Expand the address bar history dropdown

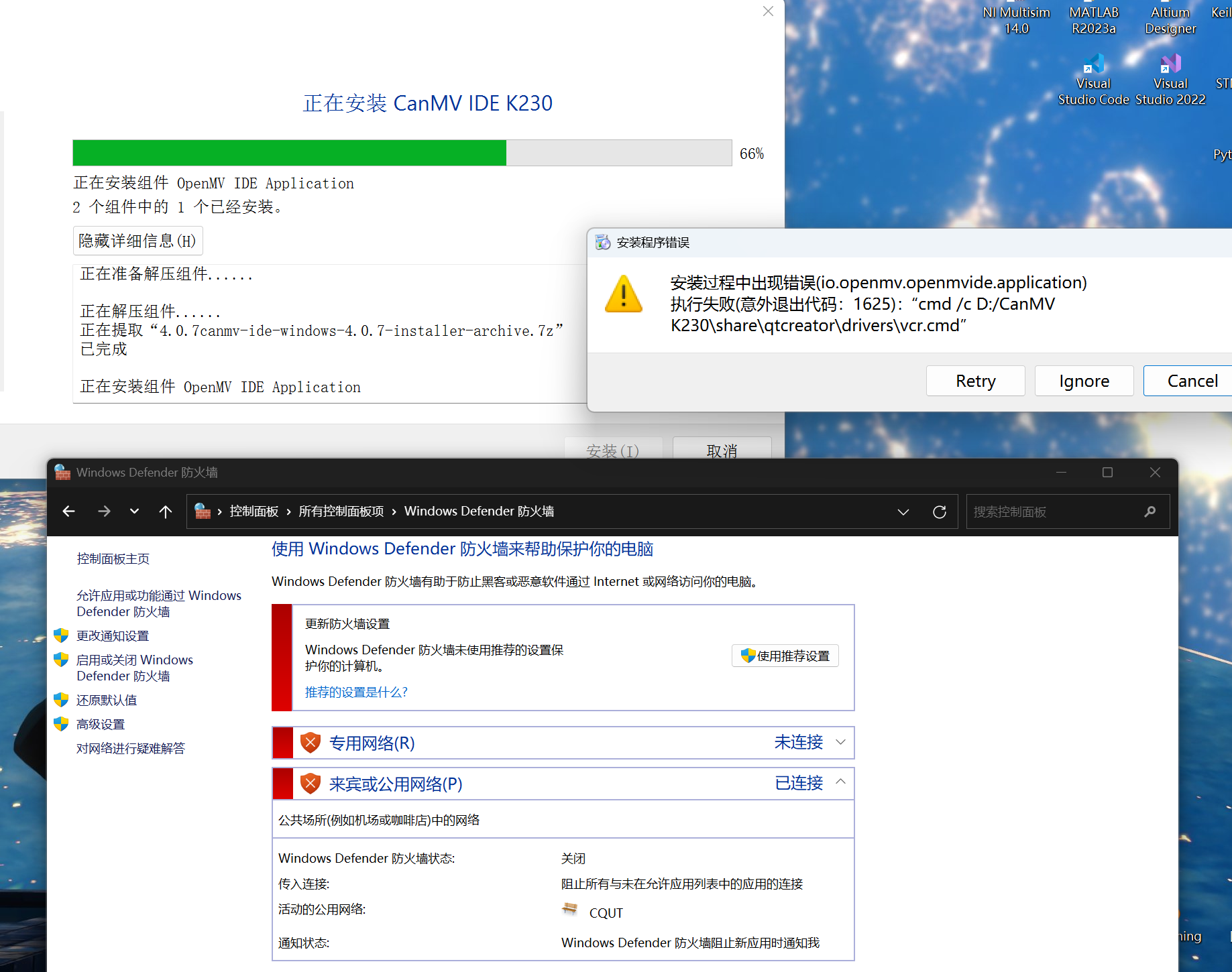click(x=903, y=511)
